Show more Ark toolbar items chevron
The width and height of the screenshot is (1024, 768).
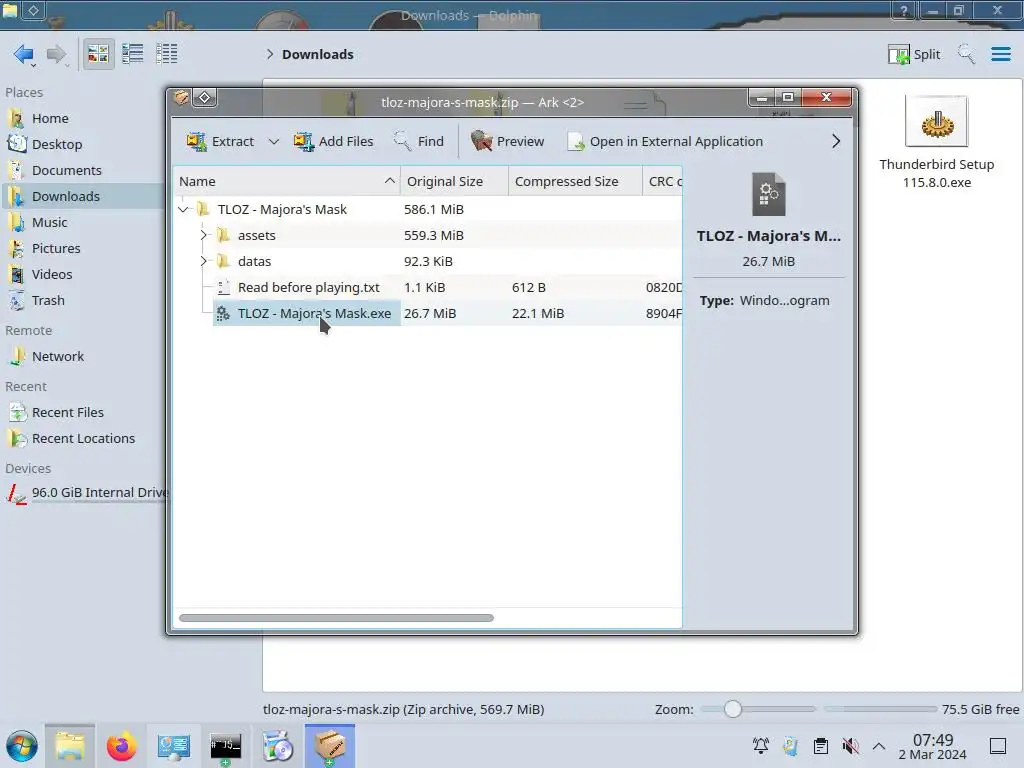(836, 141)
